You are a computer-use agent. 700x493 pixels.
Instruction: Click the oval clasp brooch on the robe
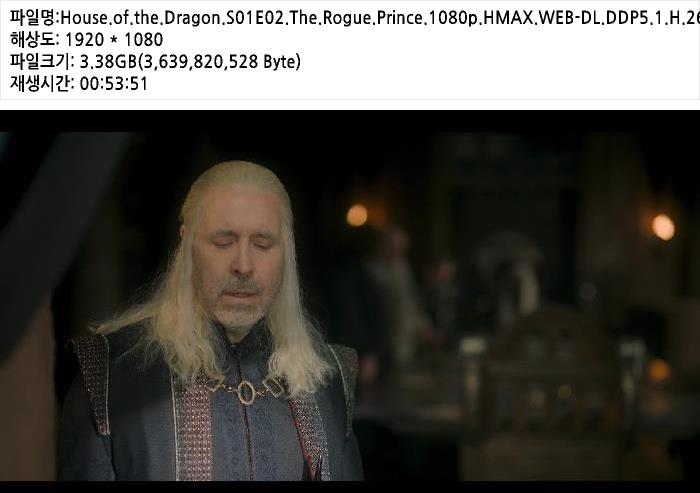click(x=245, y=392)
